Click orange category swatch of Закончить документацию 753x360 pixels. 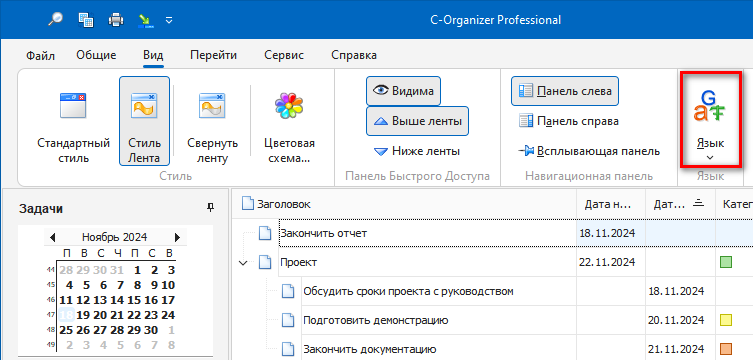tap(726, 349)
